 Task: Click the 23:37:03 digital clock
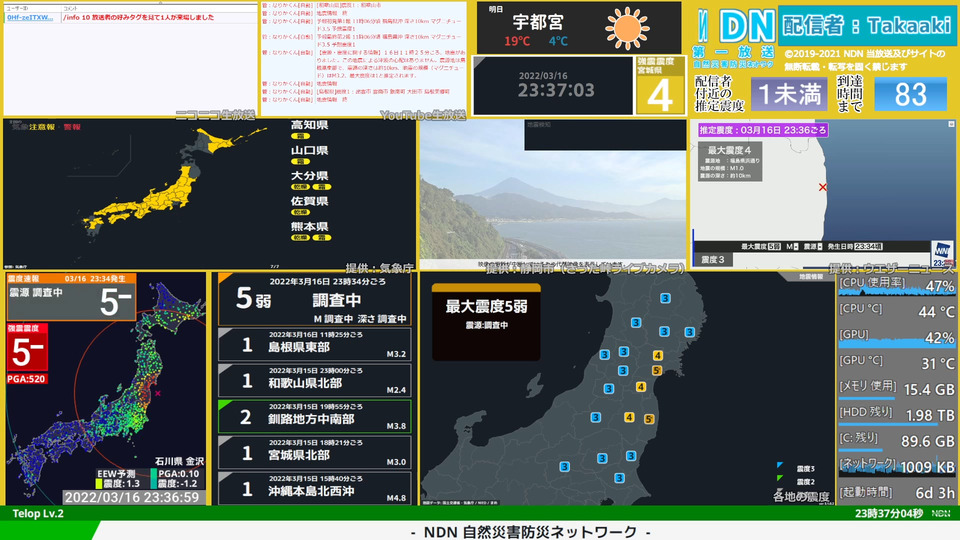coord(556,90)
